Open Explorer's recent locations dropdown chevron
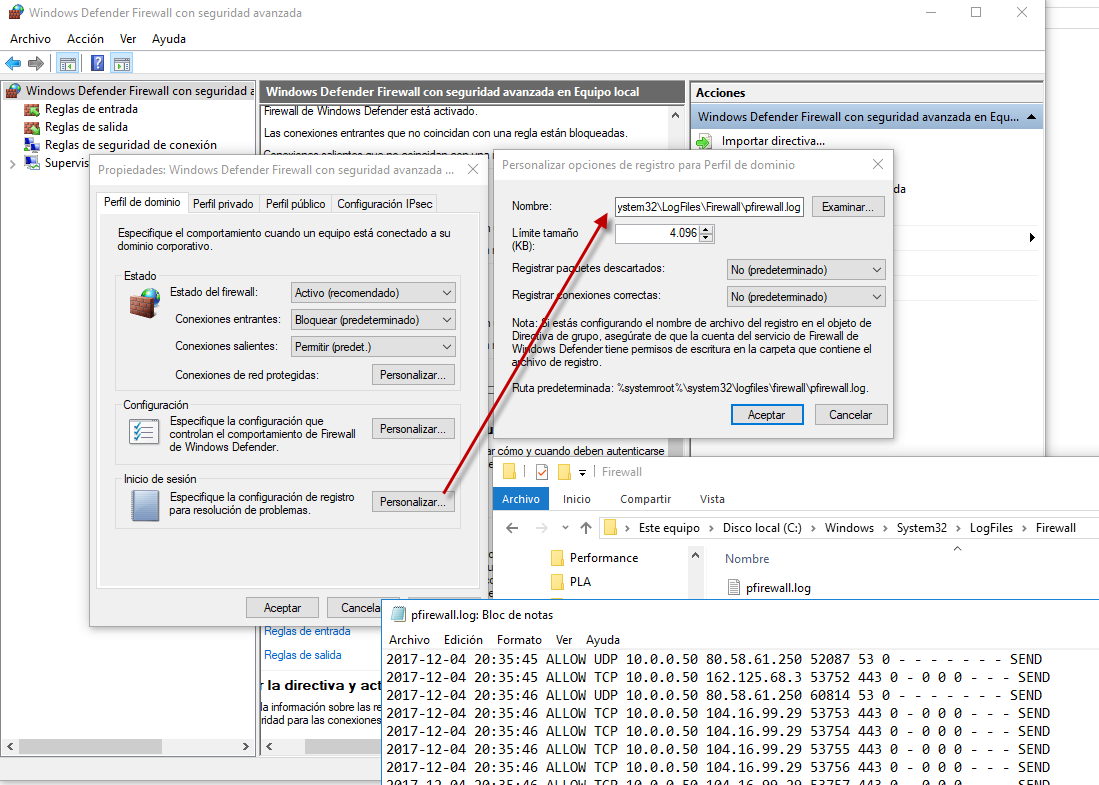 pyautogui.click(x=565, y=528)
